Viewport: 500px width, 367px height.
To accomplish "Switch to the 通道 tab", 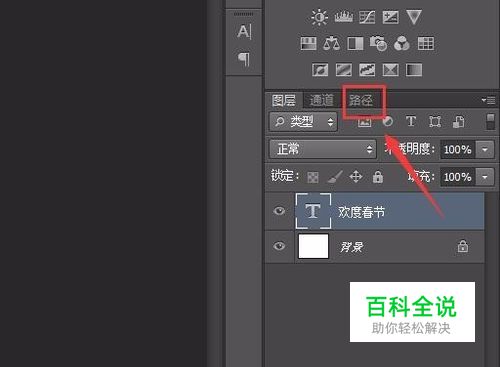I will pos(321,100).
